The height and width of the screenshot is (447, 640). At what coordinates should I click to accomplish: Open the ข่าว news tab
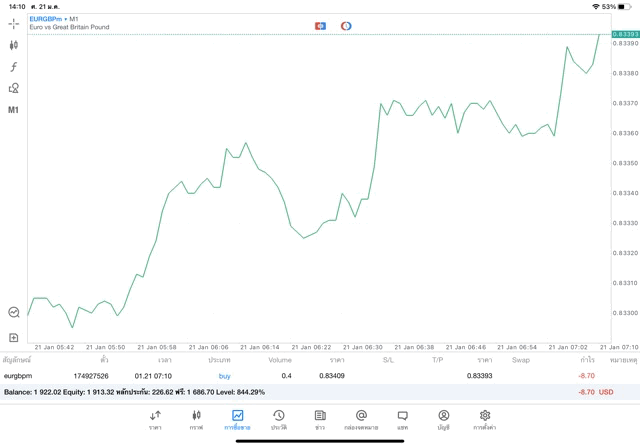coord(320,420)
